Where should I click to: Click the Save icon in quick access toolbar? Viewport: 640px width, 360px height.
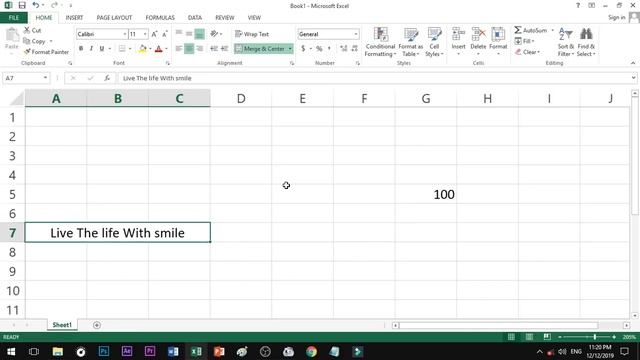pos(22,5)
